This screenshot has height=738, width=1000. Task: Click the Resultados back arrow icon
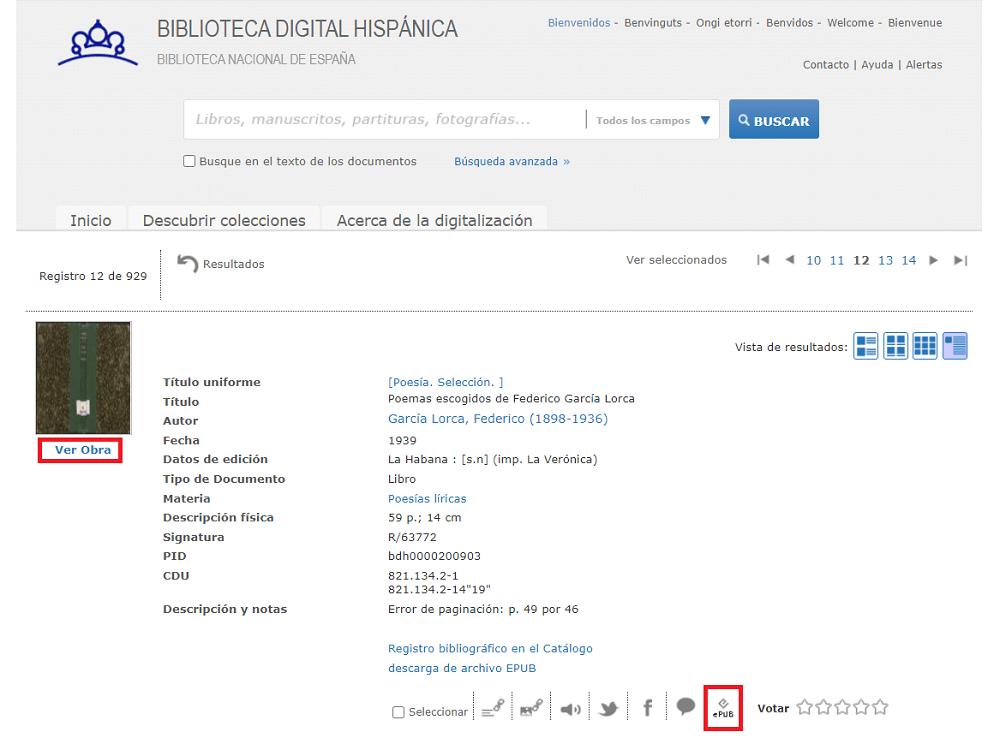tap(188, 263)
